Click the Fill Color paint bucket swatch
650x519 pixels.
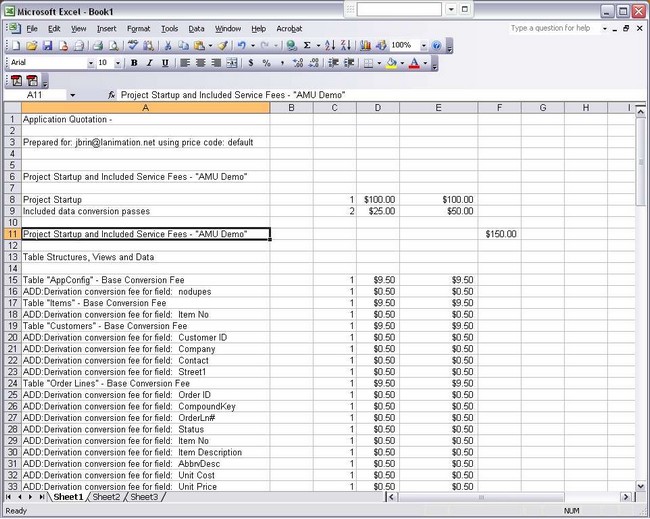click(x=391, y=63)
